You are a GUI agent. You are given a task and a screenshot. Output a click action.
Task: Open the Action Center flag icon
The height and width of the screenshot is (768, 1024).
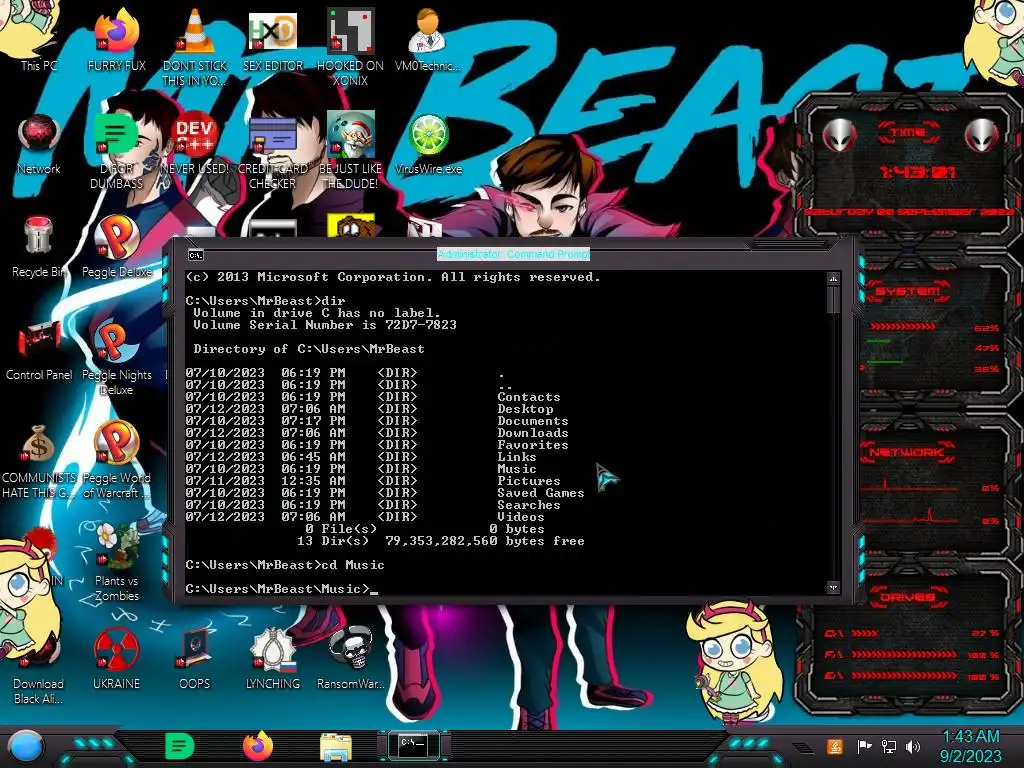tap(864, 747)
